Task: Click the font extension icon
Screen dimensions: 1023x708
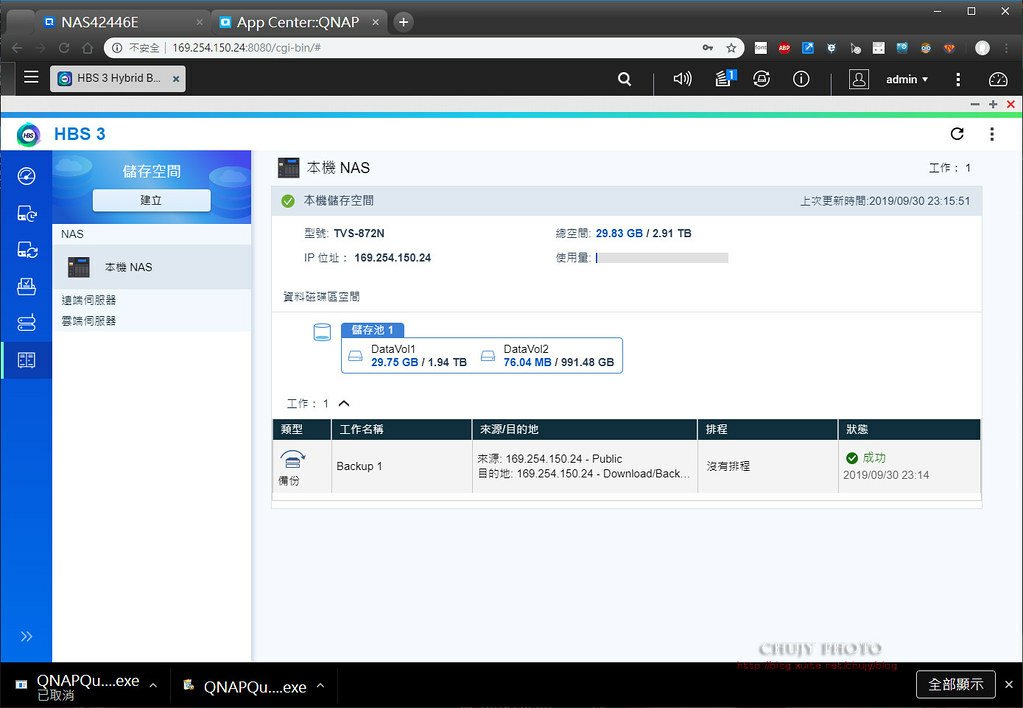Action: [x=761, y=48]
